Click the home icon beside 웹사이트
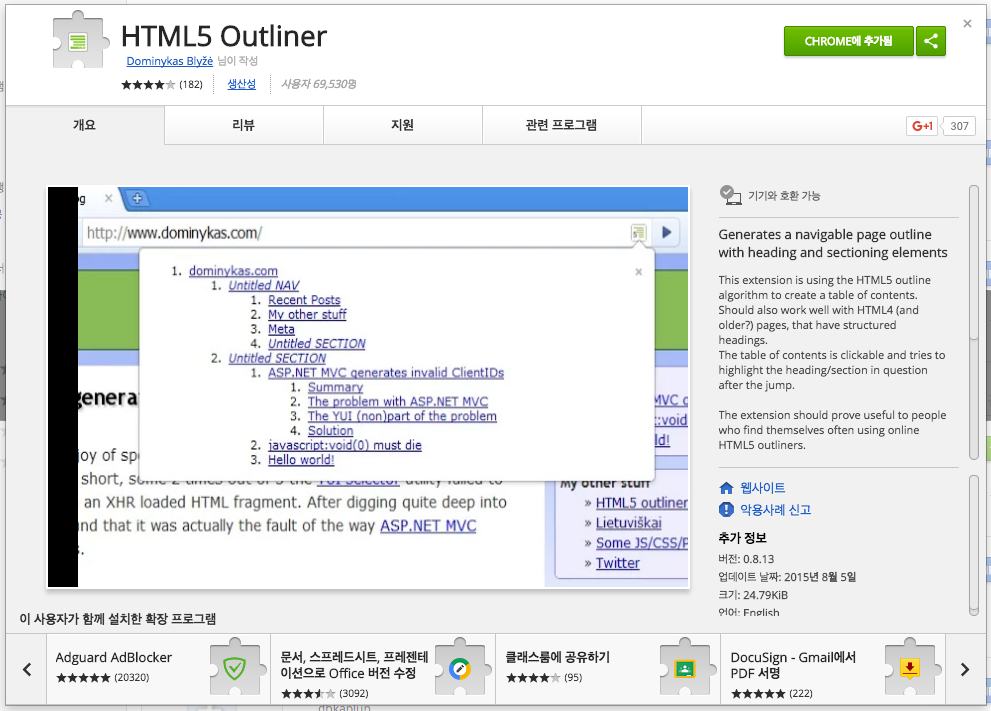 [x=726, y=488]
